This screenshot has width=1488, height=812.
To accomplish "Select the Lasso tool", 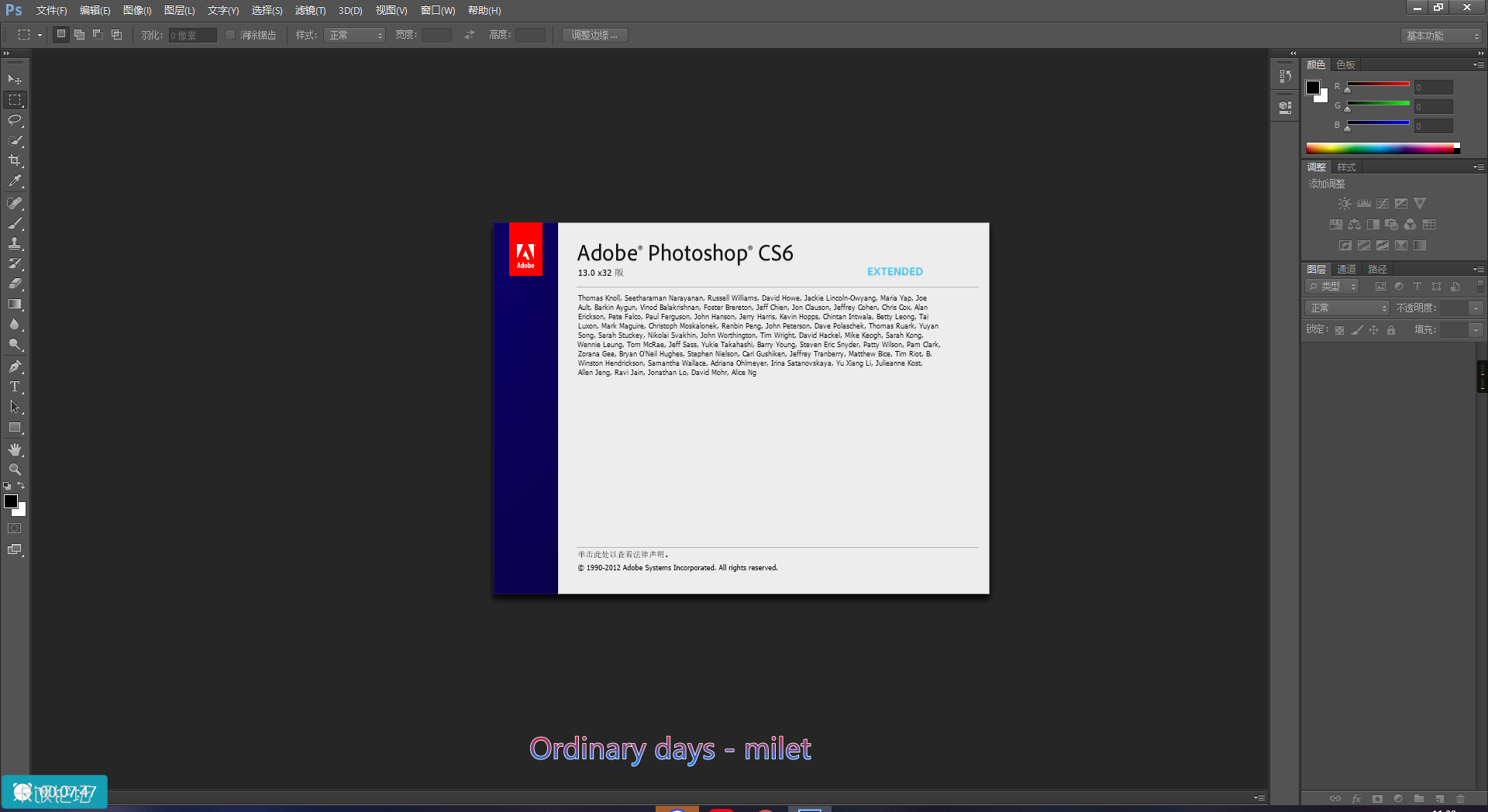I will coord(15,120).
